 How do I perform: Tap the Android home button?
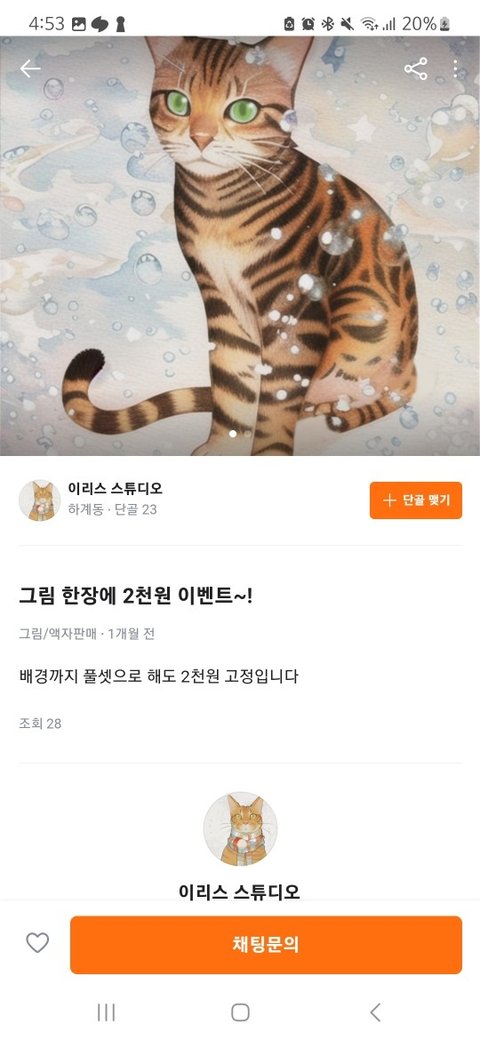tap(240, 1012)
